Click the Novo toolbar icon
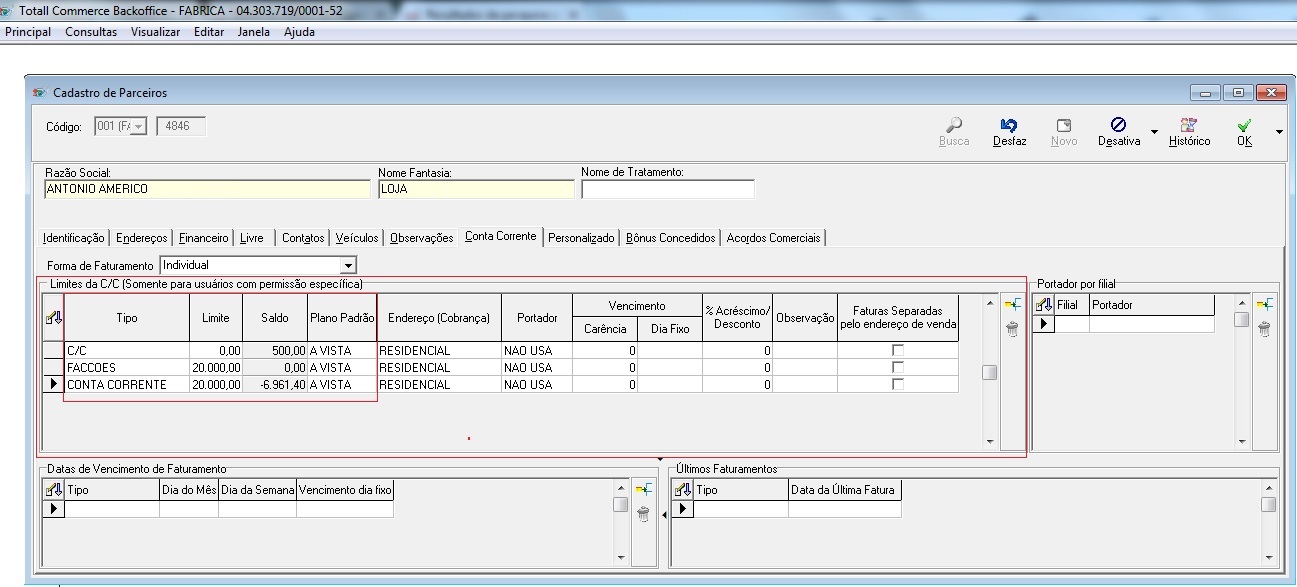Screen dimensions: 1297x587 pos(1064,125)
